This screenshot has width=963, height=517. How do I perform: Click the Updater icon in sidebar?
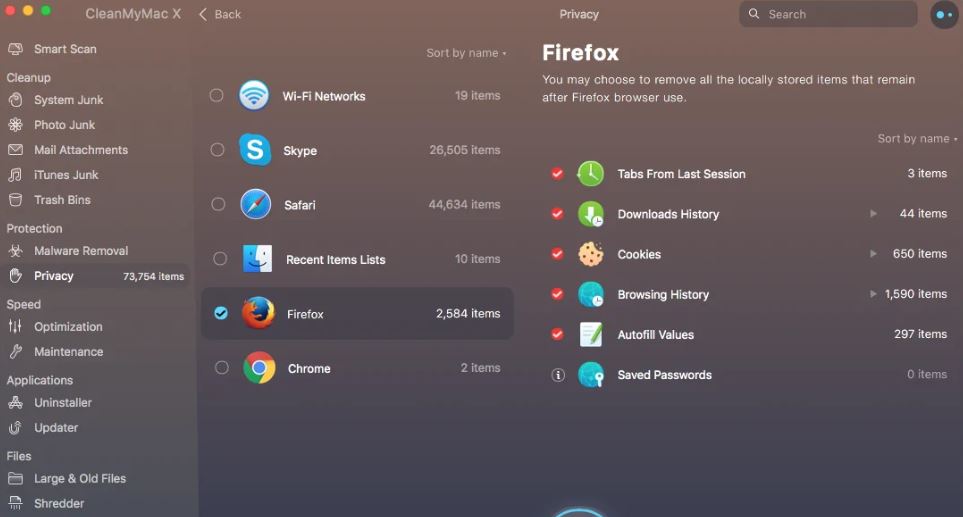point(15,427)
